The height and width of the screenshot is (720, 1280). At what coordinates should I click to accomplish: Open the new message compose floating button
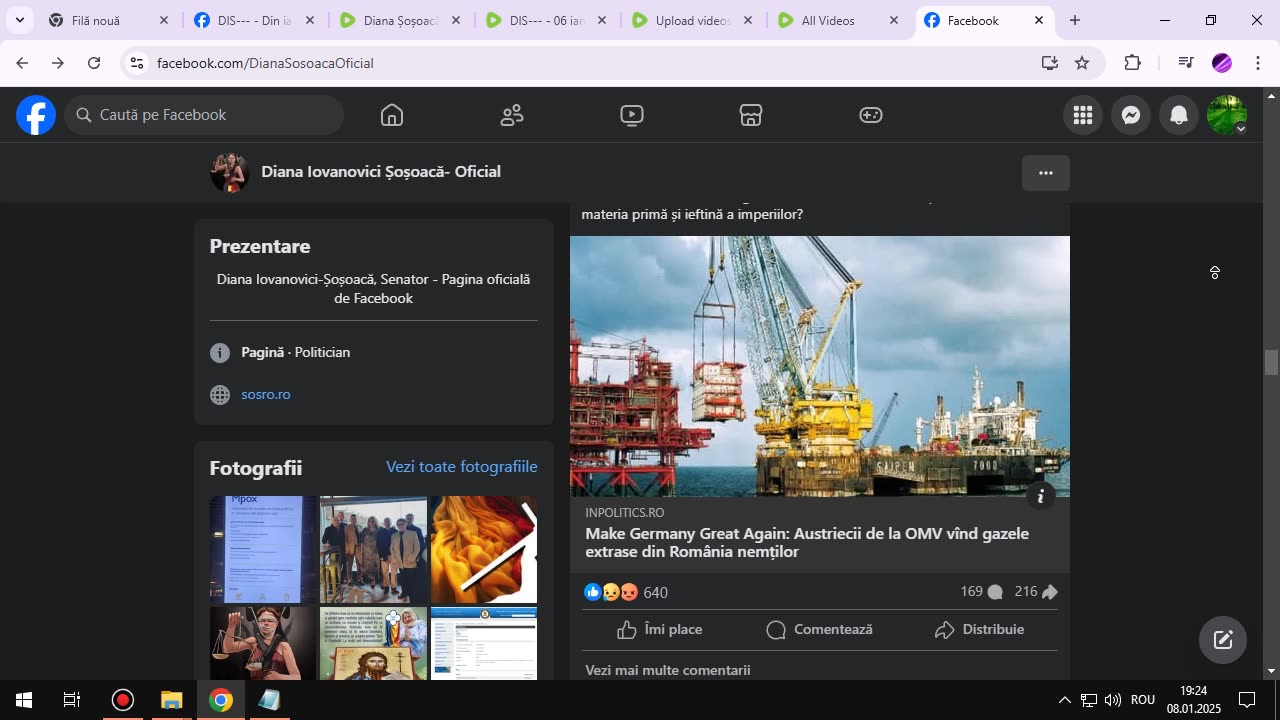(1223, 640)
